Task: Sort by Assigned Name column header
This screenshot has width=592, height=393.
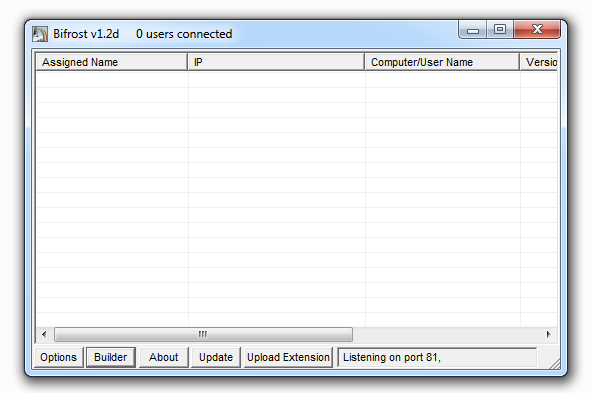Action: 111,62
